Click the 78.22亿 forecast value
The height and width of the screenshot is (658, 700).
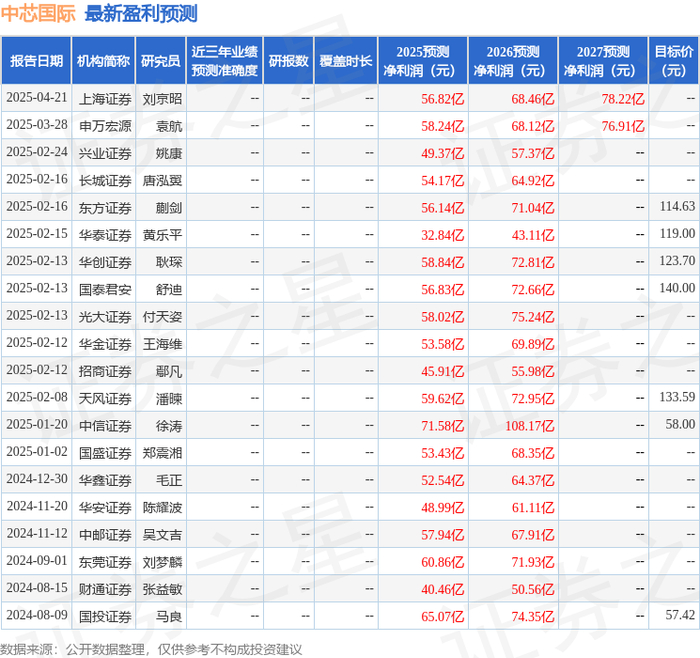pyautogui.click(x=623, y=99)
